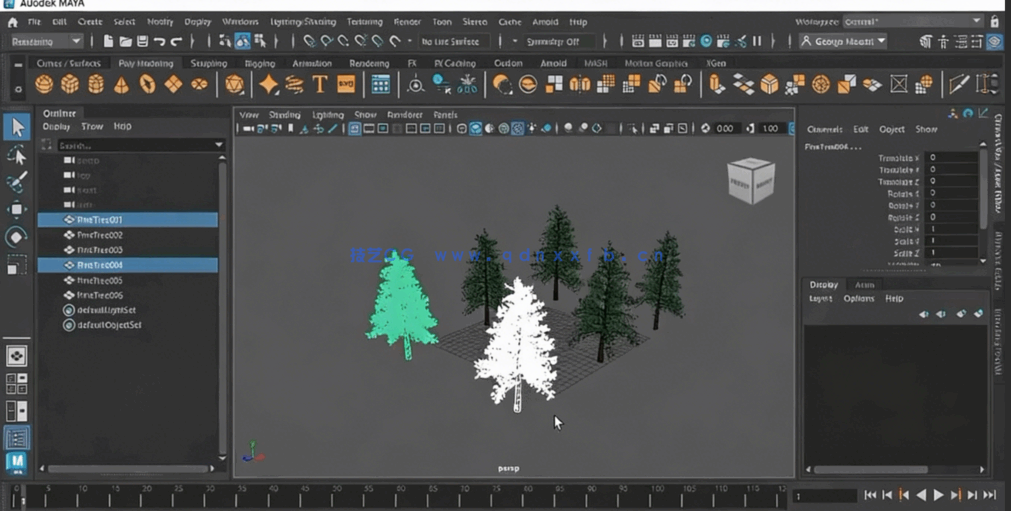The width and height of the screenshot is (1011, 511).
Task: Switch to the Sculpting shelf tab
Action: tap(209, 63)
